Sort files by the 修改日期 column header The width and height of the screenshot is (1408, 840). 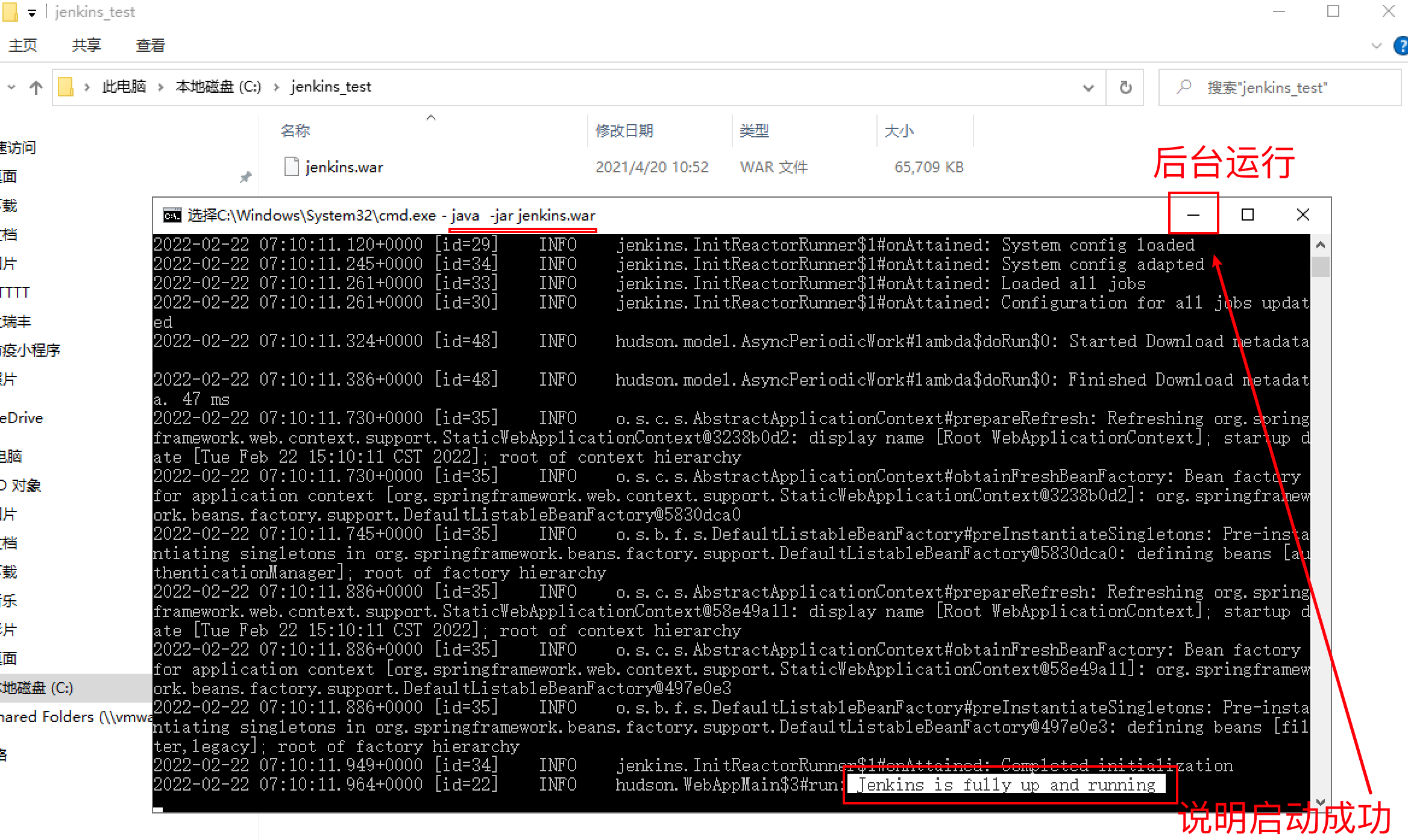pyautogui.click(x=624, y=131)
